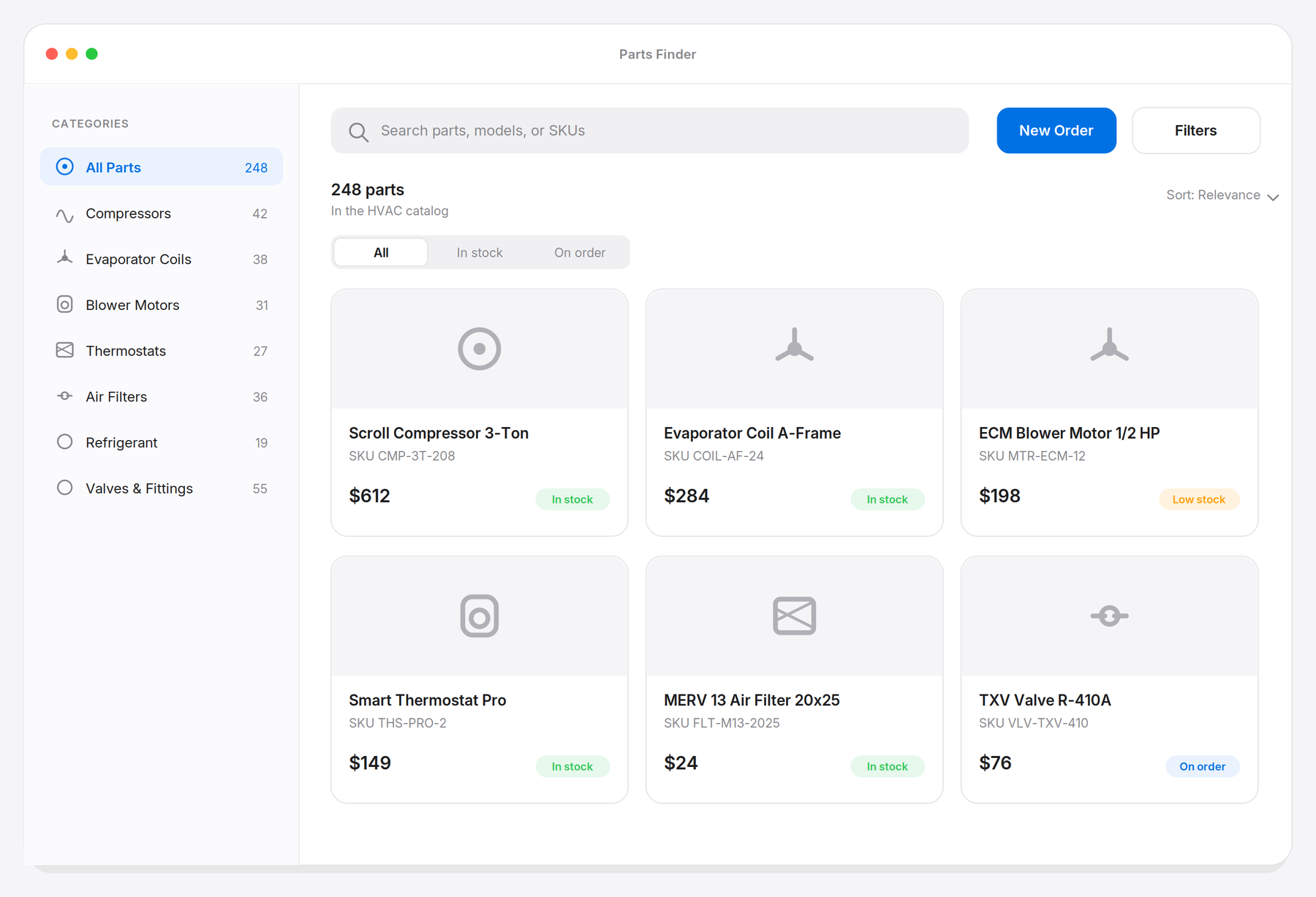Image resolution: width=1316 pixels, height=897 pixels.
Task: Select the Valves & Fittings category
Action: [162, 488]
